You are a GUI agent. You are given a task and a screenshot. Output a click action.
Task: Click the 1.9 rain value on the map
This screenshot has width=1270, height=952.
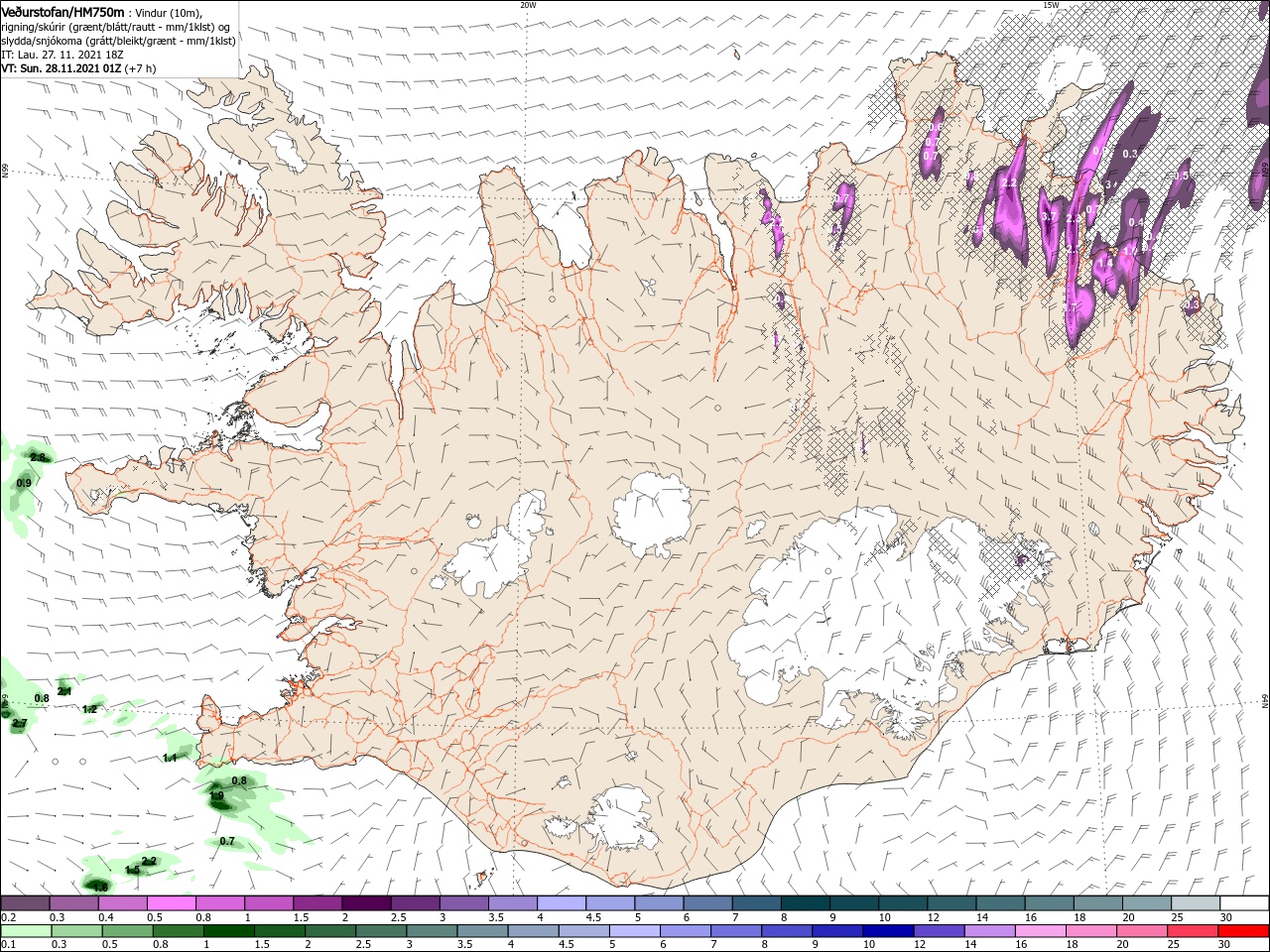coord(216,796)
